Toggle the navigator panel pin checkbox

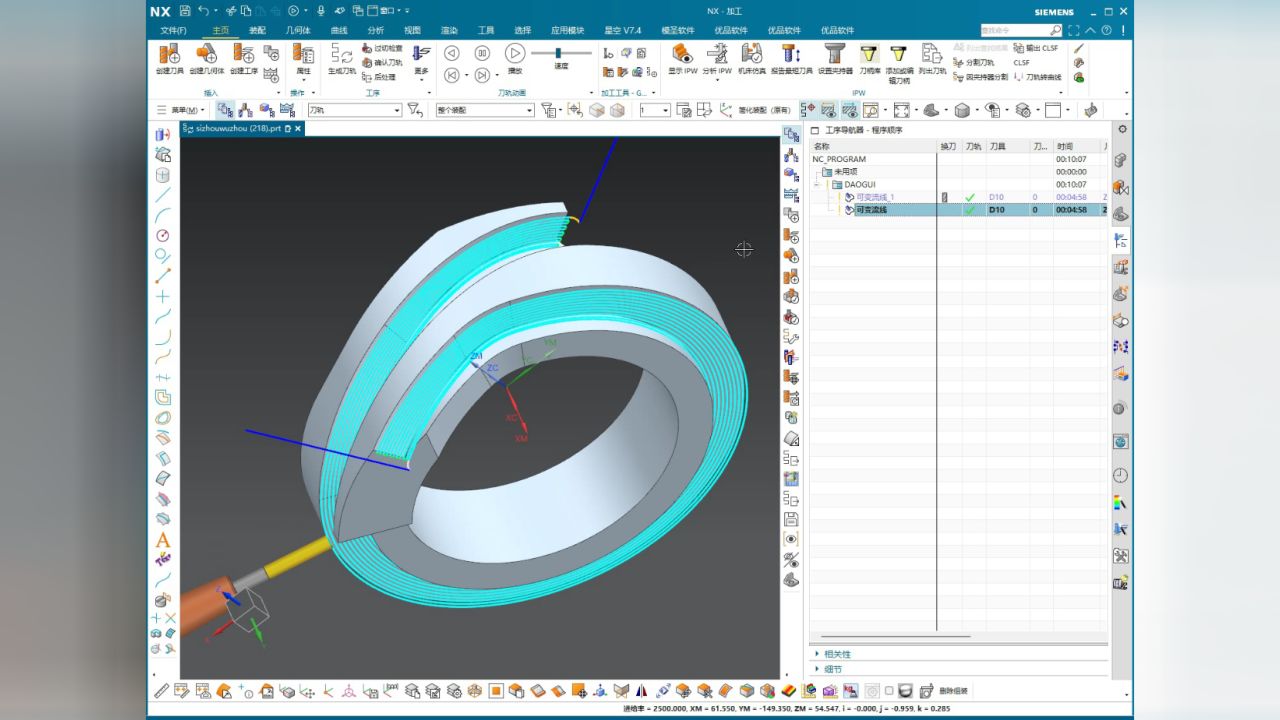coord(814,130)
